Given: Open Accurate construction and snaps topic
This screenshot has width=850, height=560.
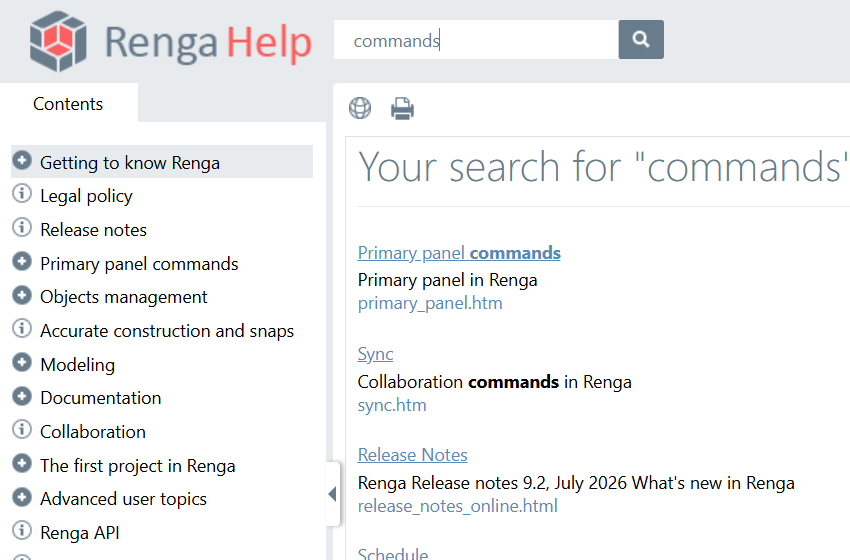Looking at the screenshot, I should 167,331.
